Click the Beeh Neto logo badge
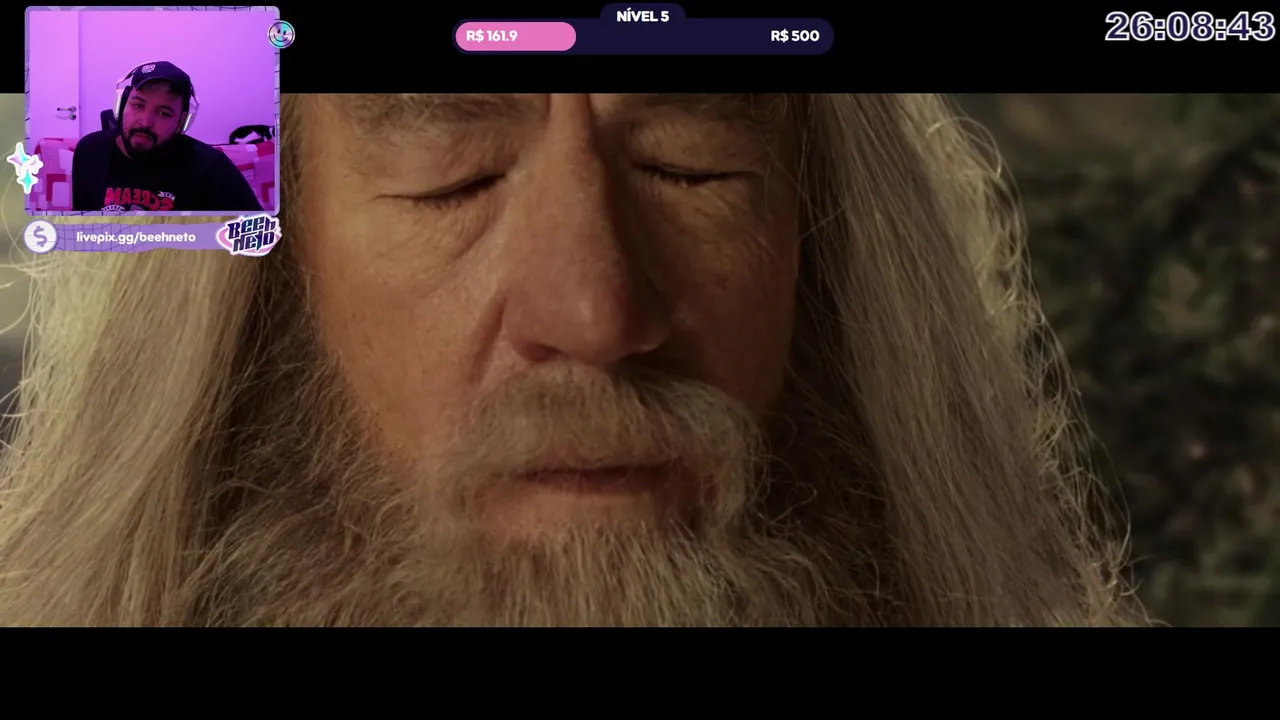The height and width of the screenshot is (720, 1280). coord(249,236)
